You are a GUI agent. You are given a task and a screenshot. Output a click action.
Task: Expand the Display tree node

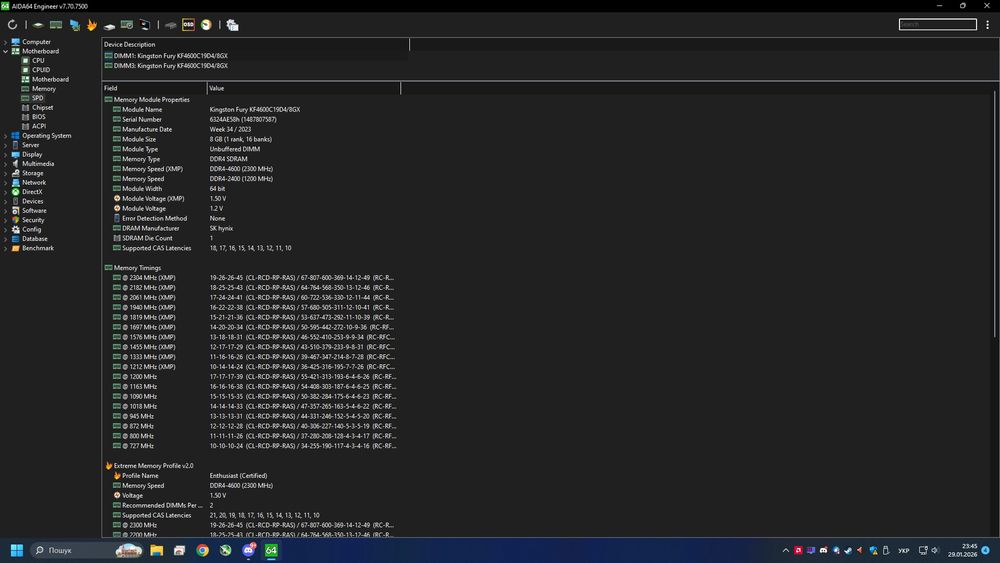pyautogui.click(x=6, y=154)
